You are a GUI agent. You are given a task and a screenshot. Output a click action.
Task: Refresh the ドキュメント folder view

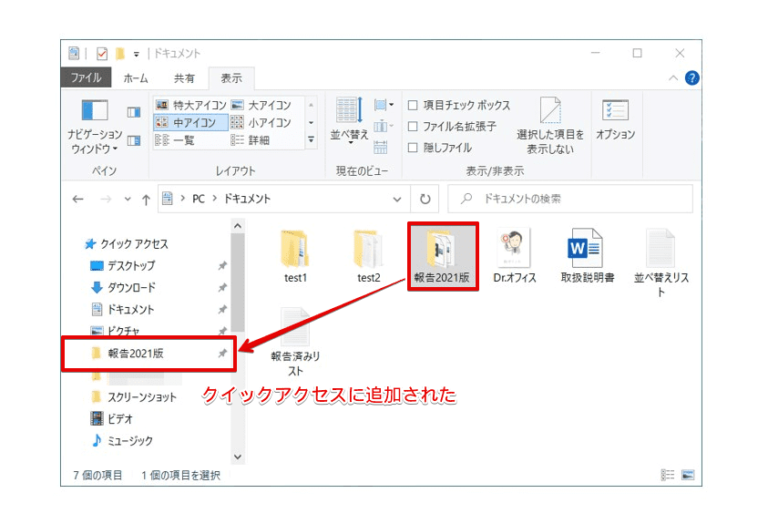pyautogui.click(x=425, y=199)
